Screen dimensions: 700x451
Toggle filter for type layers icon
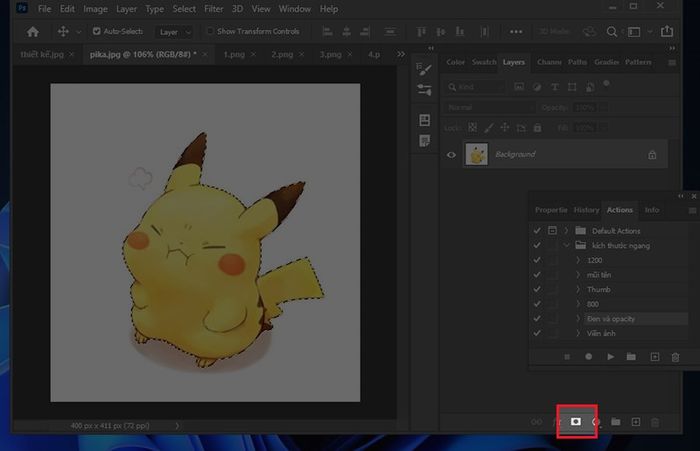tap(554, 87)
